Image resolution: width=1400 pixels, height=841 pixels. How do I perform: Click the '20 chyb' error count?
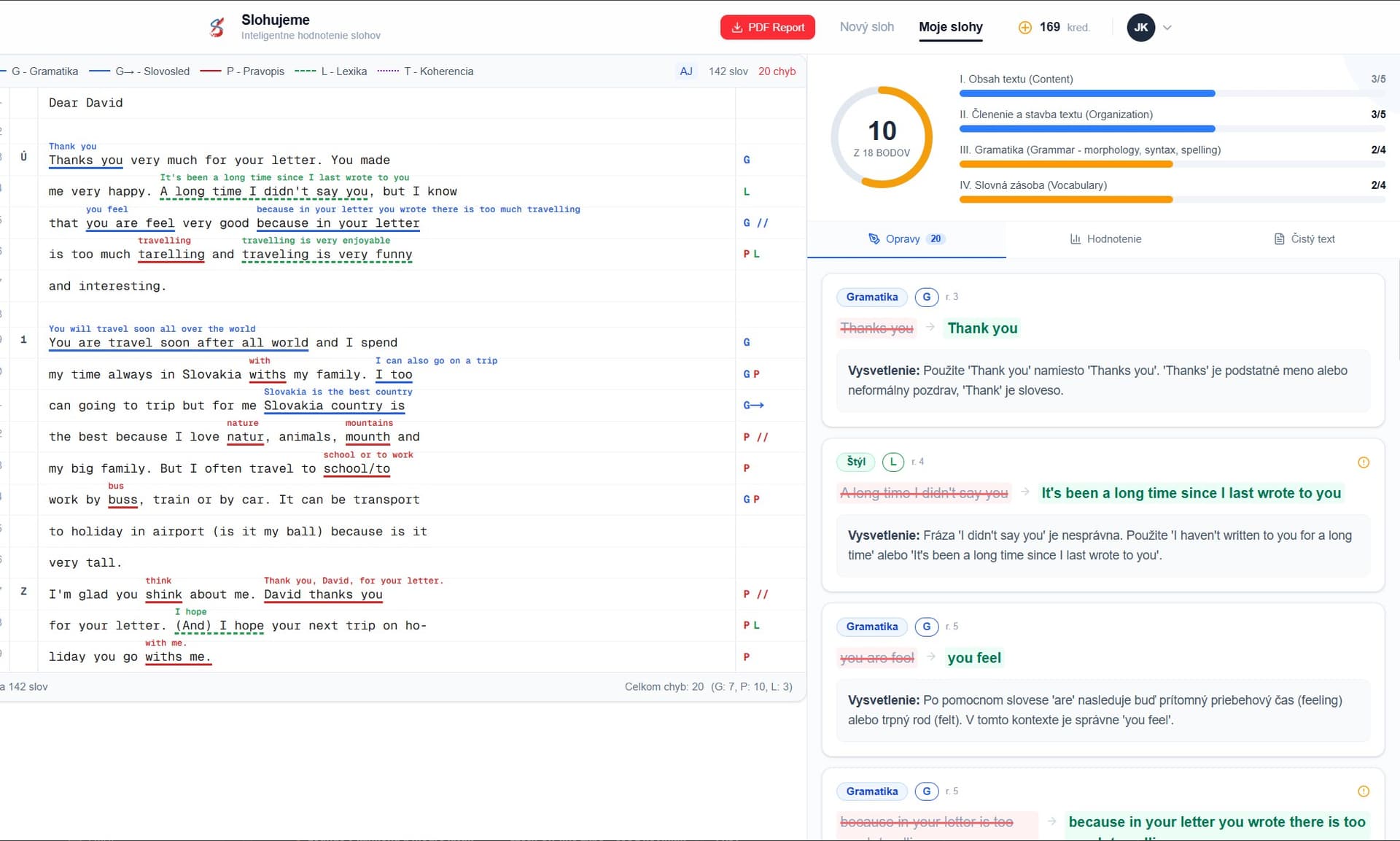(777, 71)
